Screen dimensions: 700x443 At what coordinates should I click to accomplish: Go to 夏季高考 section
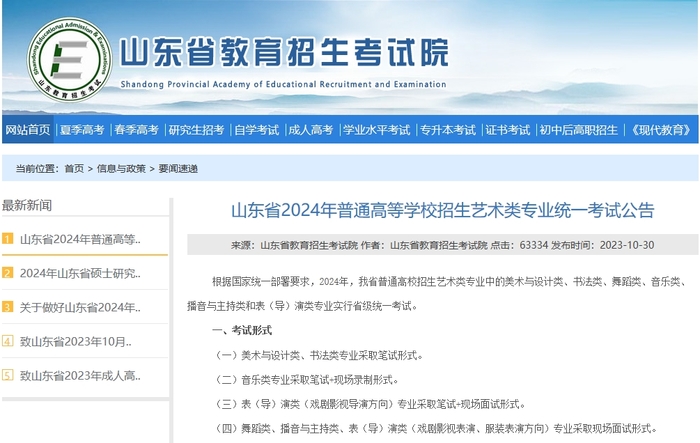pos(82,130)
